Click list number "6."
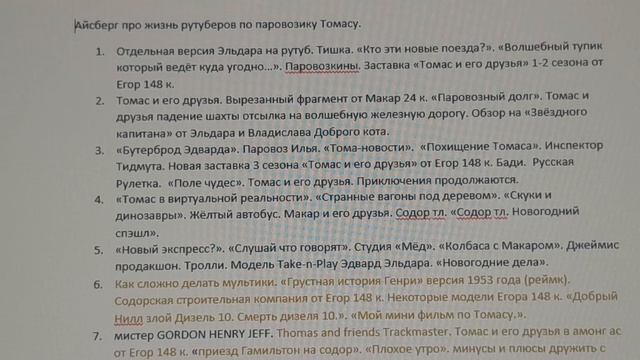 click(x=98, y=284)
